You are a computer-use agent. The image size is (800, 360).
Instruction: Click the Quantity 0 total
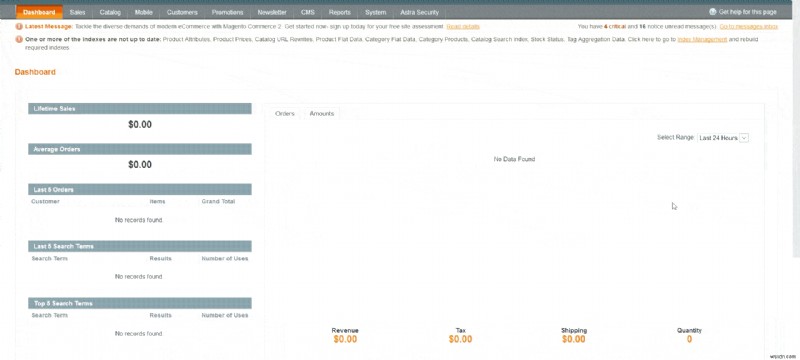689,336
